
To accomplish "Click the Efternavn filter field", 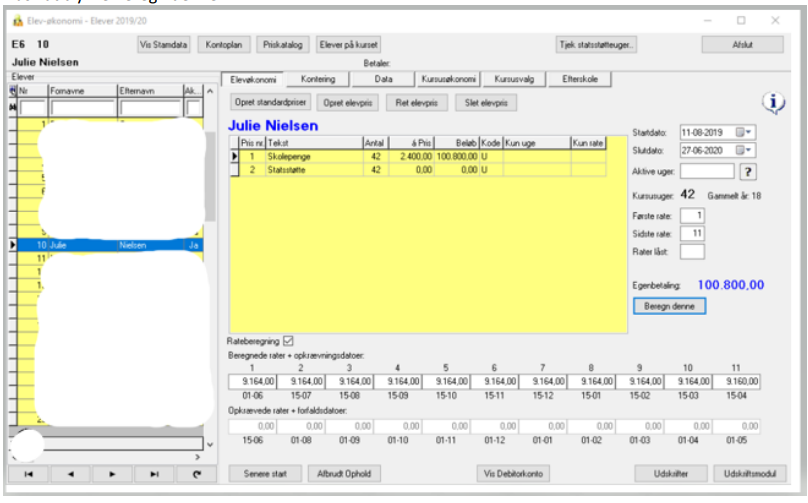I will point(150,108).
